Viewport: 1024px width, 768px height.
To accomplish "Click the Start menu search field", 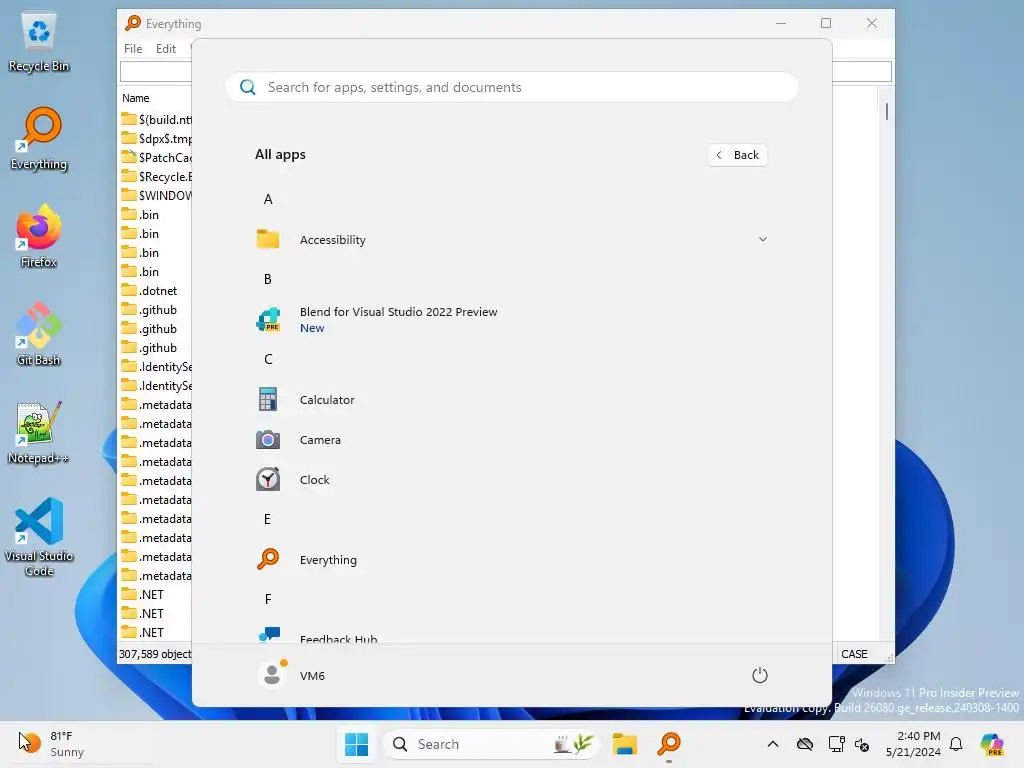I will [x=511, y=88].
